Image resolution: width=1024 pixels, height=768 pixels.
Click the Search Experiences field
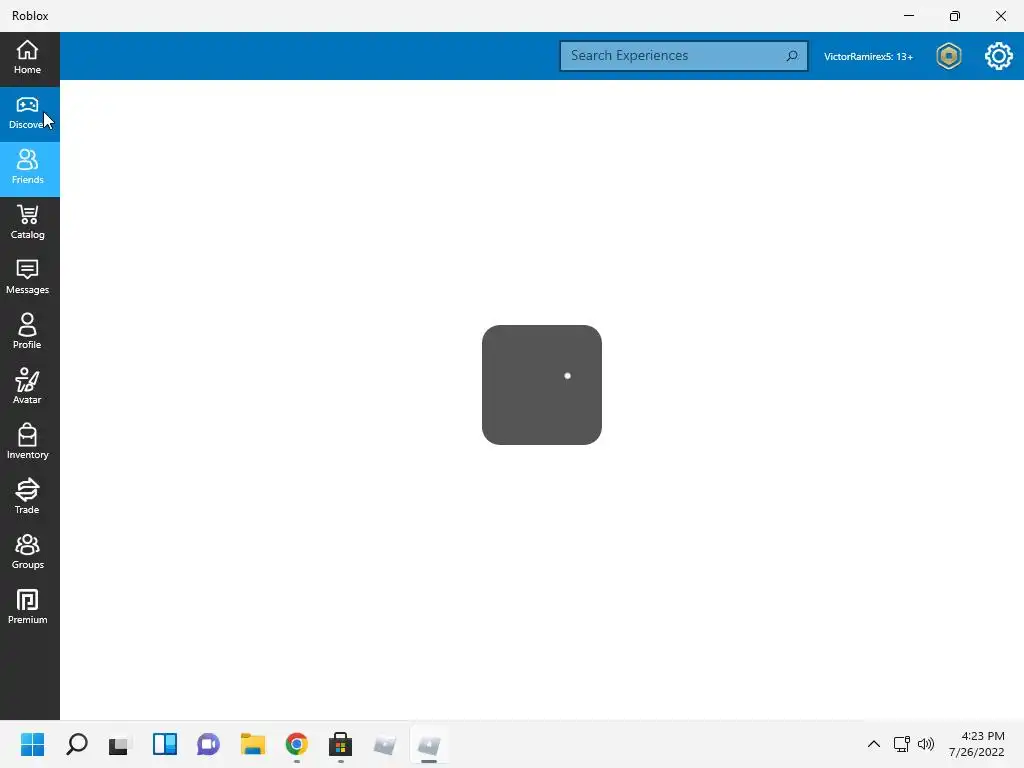[x=684, y=56]
